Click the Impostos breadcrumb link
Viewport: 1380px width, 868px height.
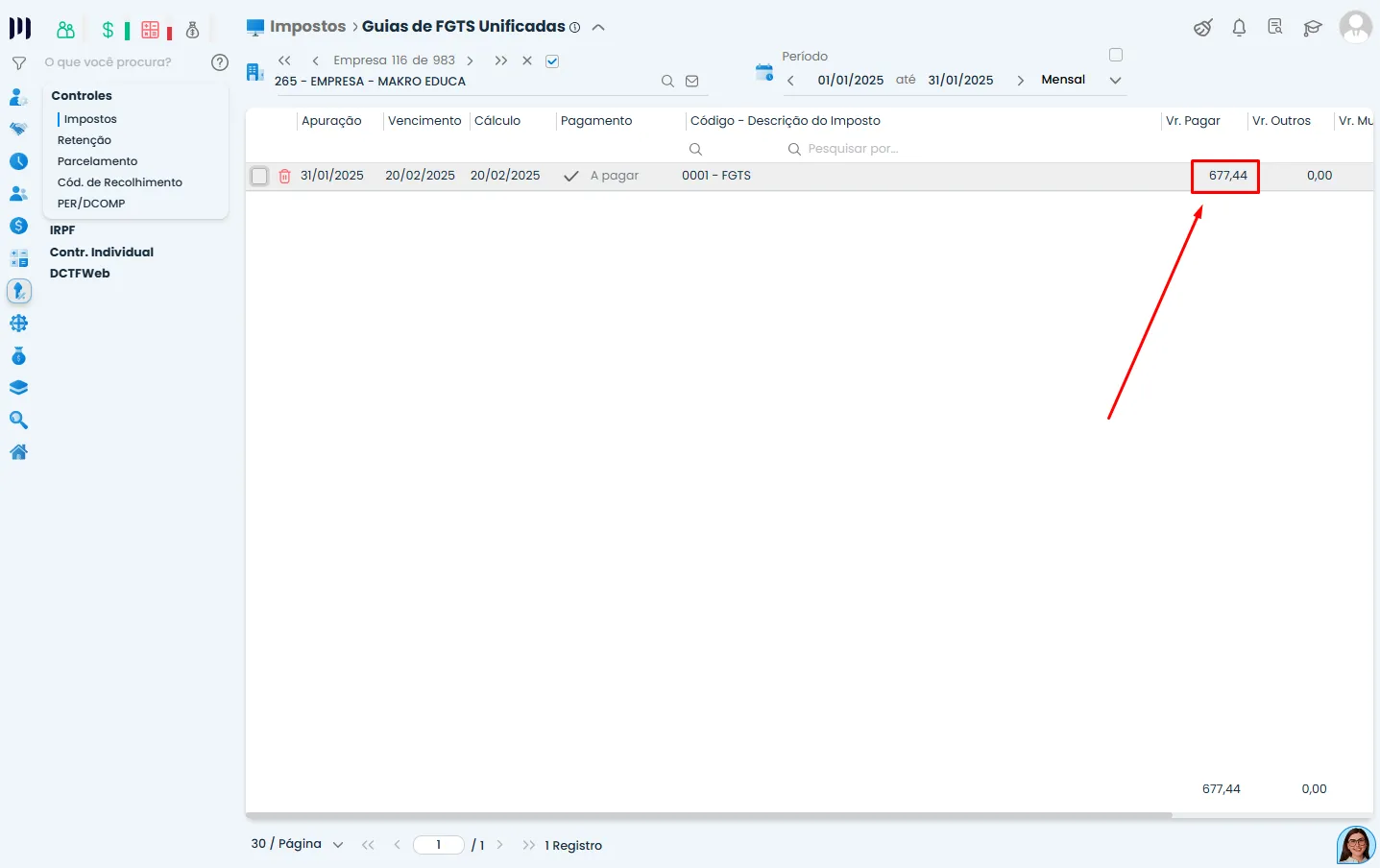click(x=307, y=27)
